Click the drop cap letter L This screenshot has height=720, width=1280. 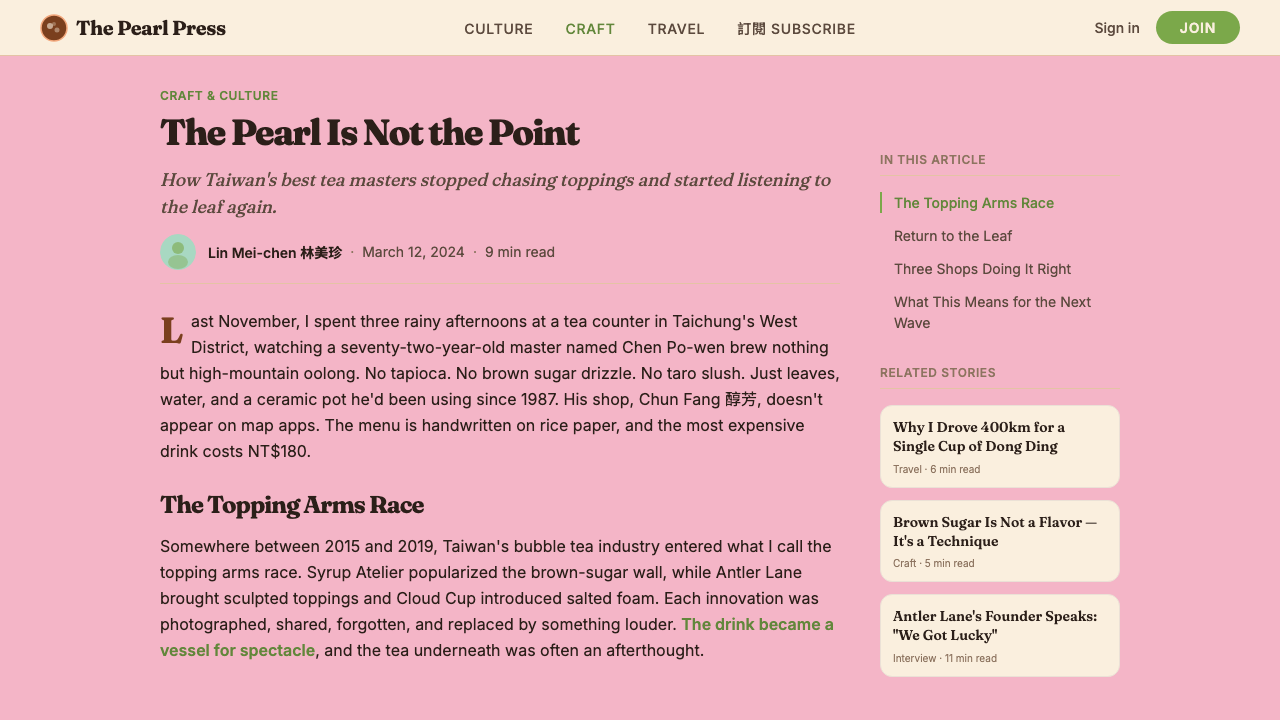[x=172, y=331]
